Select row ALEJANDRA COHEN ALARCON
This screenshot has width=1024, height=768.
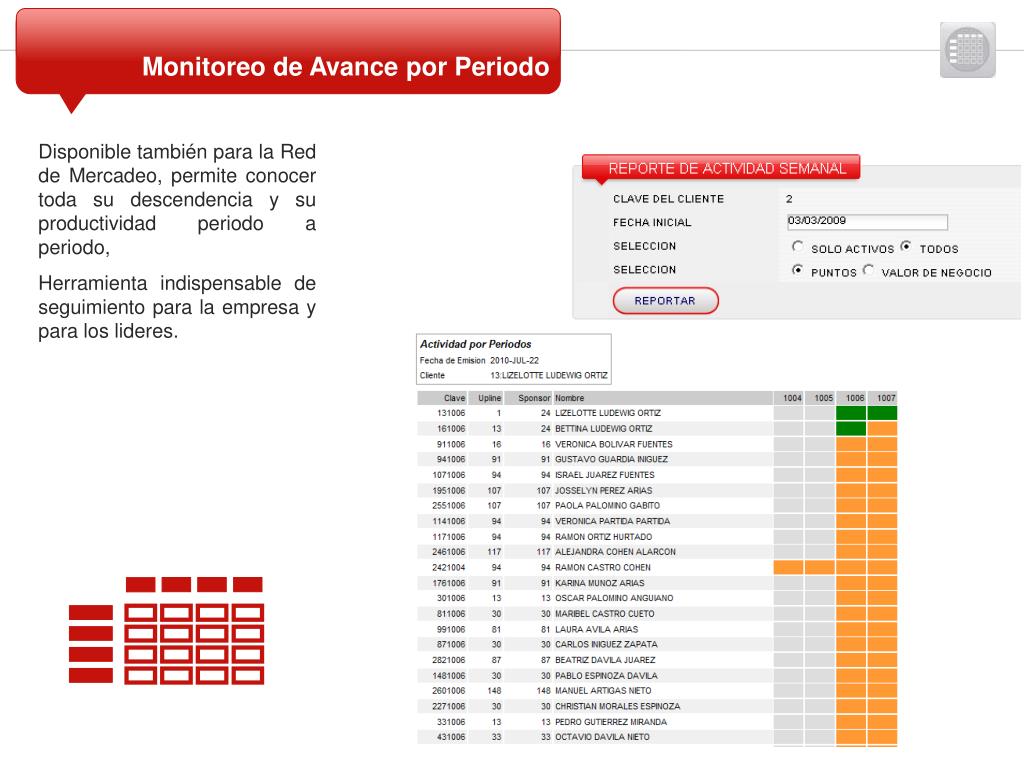657,552
